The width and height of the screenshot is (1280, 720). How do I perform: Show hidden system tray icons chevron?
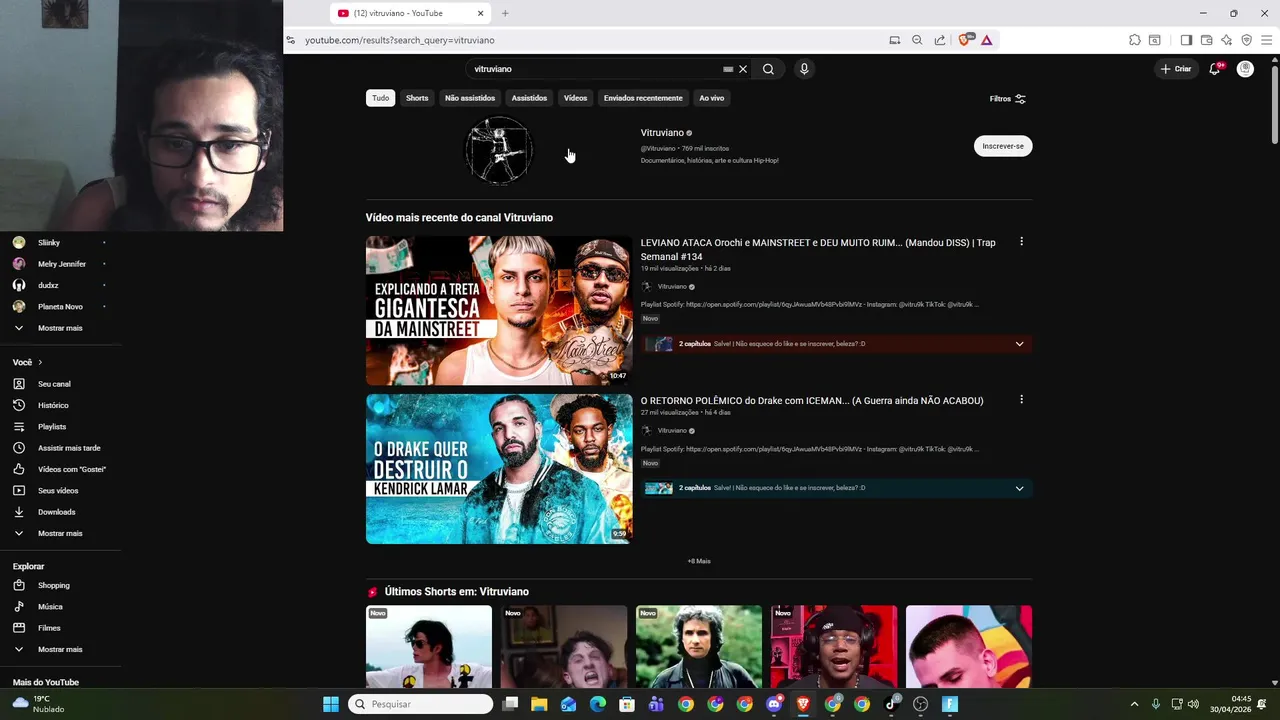point(1134,704)
